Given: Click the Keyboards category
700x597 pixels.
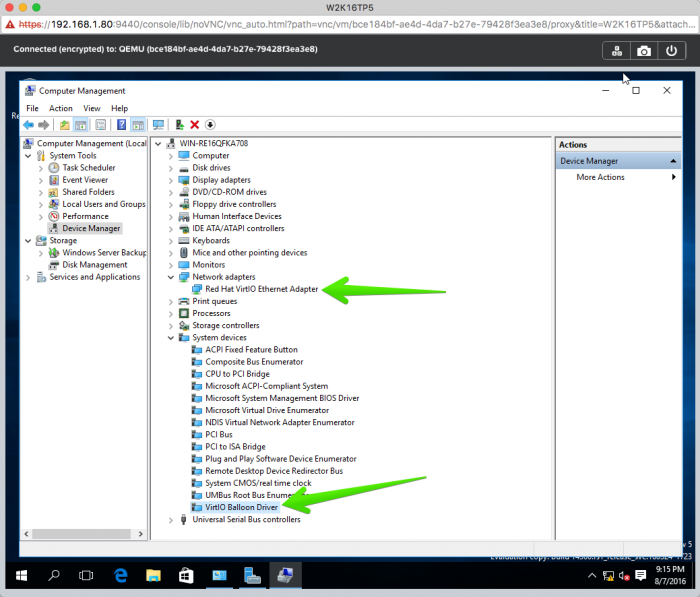Looking at the screenshot, I should [211, 241].
